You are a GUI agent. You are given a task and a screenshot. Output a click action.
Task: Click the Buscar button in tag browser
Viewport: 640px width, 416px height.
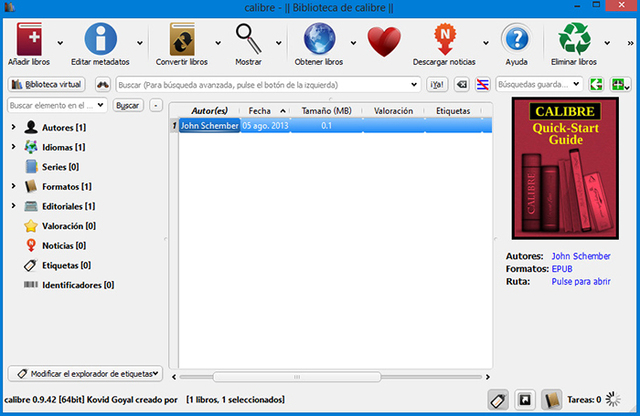128,105
